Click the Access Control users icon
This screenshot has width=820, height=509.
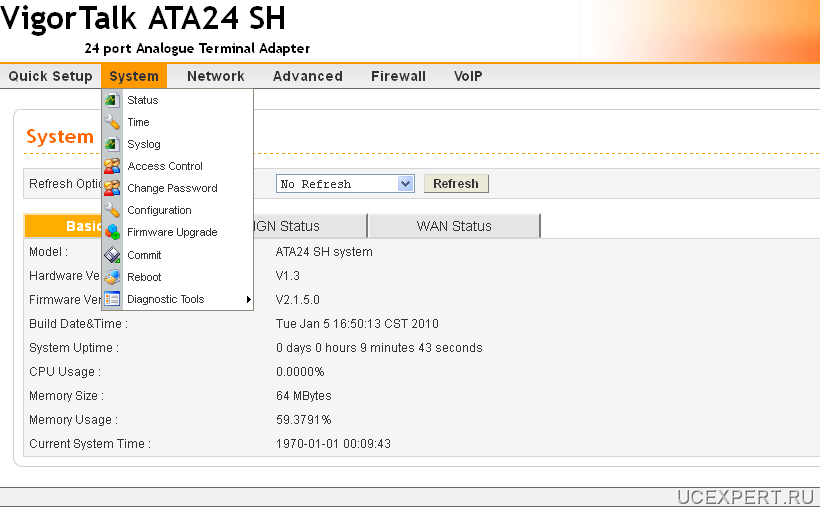click(x=111, y=166)
